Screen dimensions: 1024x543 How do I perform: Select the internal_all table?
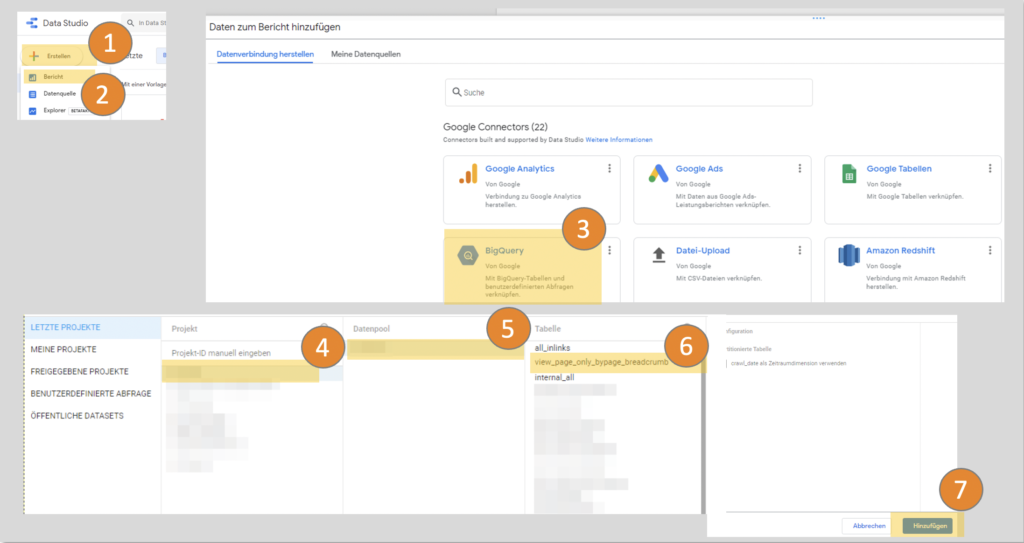[554, 377]
